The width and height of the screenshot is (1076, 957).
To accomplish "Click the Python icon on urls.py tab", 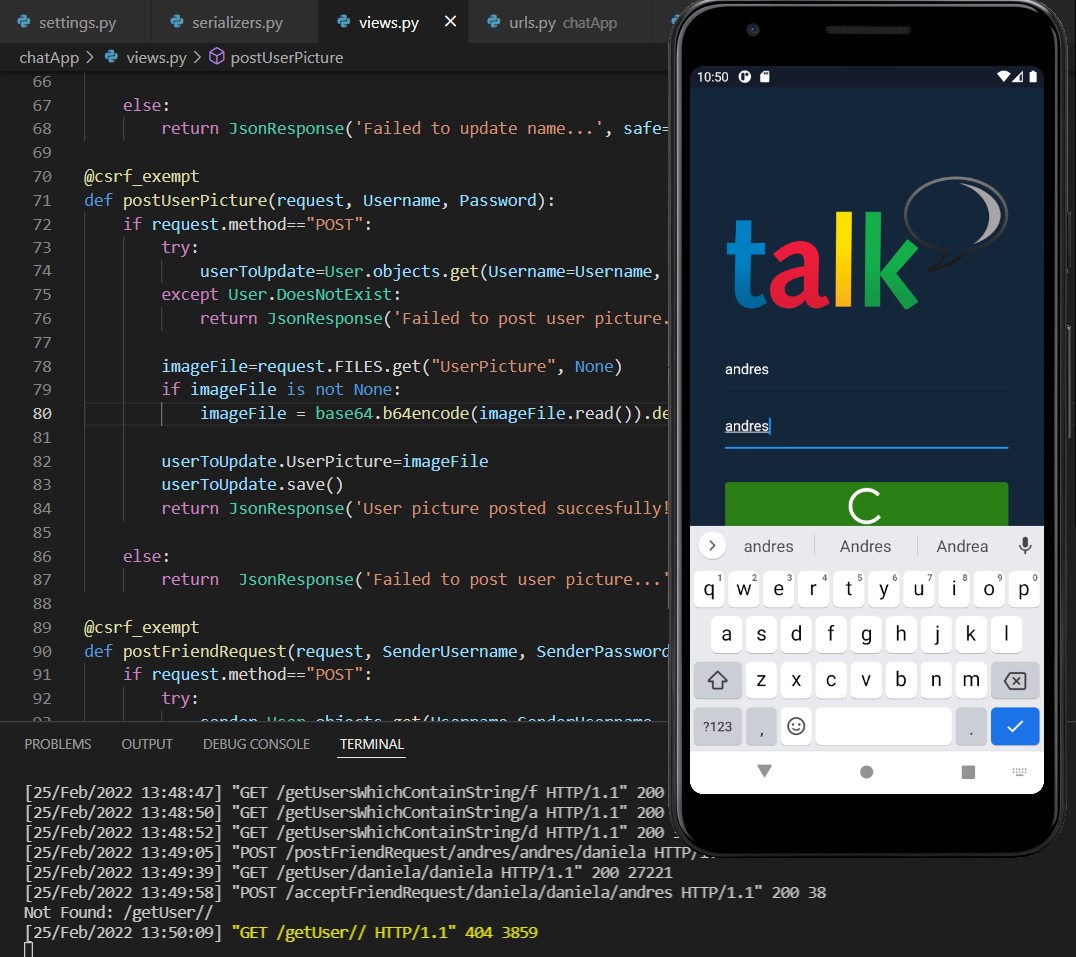I will 493,21.
